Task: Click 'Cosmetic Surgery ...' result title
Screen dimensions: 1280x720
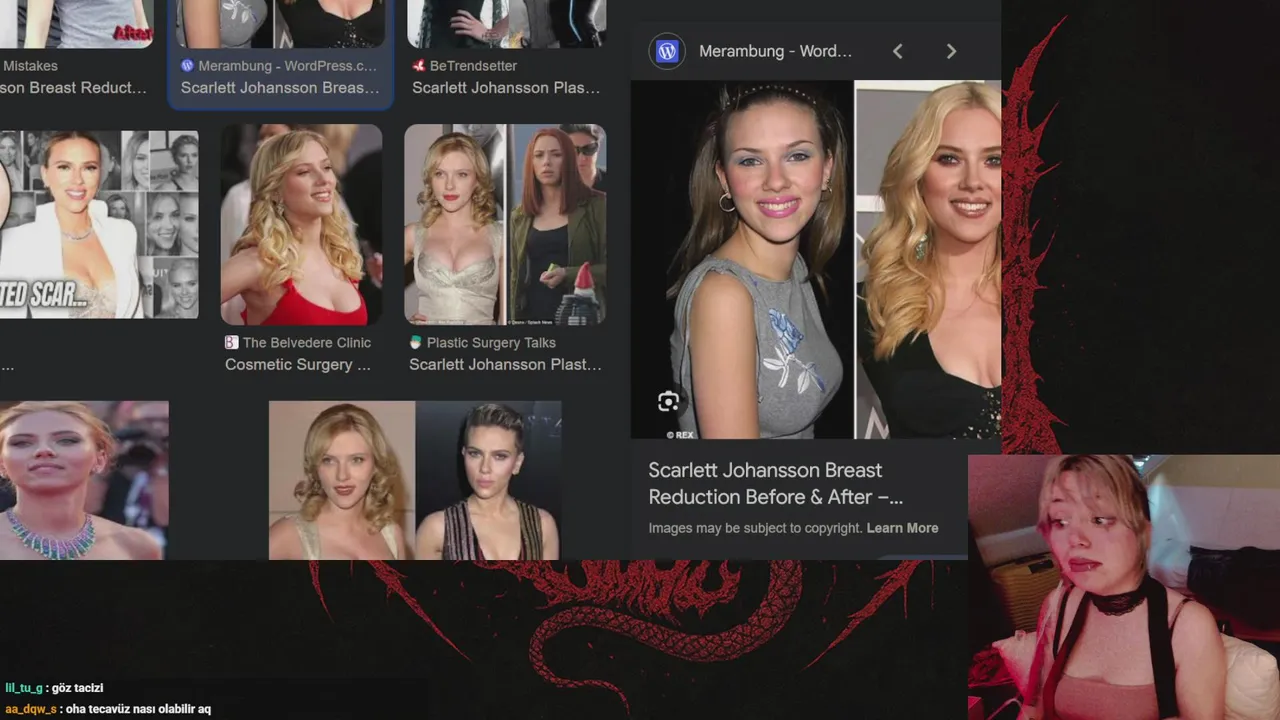Action: pyautogui.click(x=298, y=365)
